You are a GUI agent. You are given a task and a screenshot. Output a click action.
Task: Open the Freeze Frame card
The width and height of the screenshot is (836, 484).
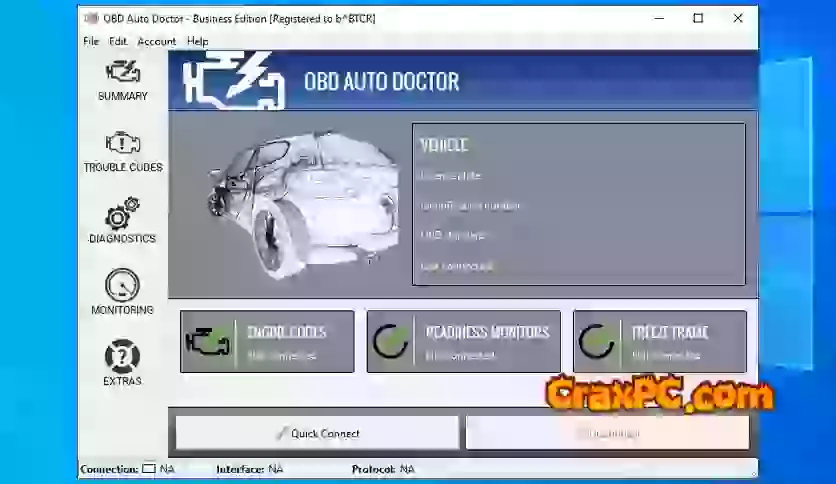(660, 341)
